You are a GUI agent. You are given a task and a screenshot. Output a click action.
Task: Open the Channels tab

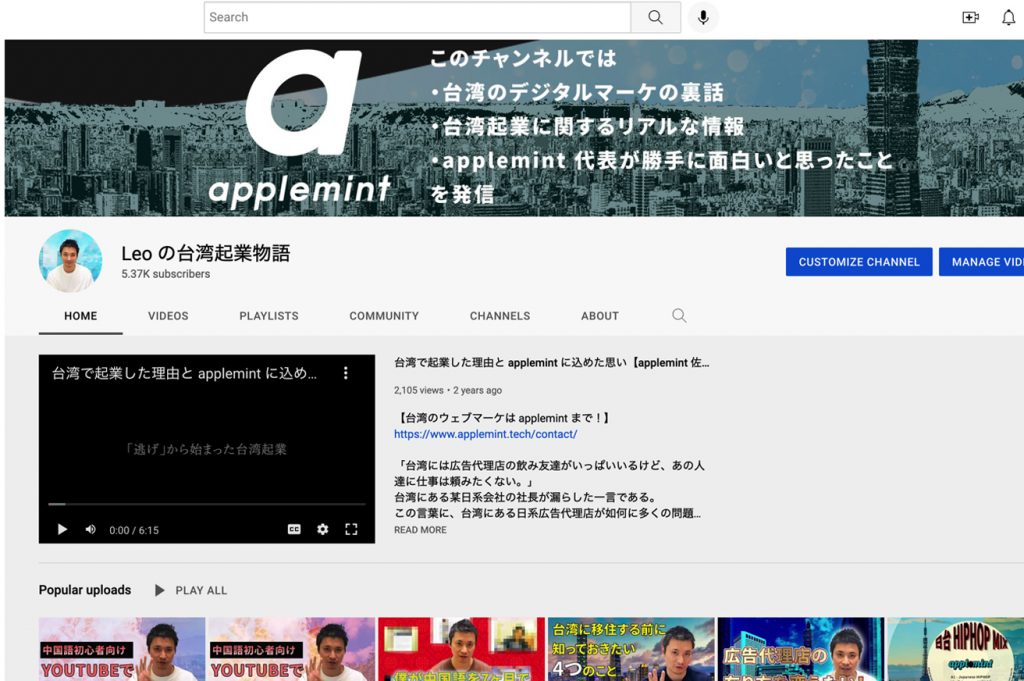pos(500,316)
